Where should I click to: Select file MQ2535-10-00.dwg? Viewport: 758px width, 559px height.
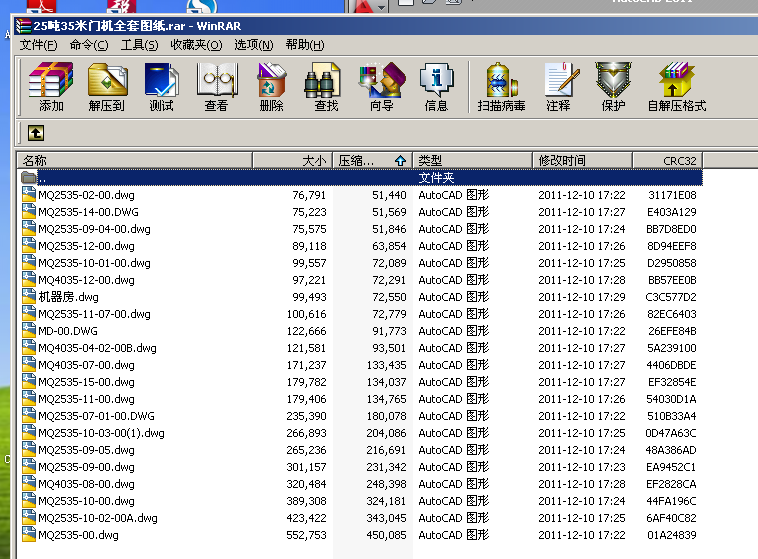(x=362, y=500)
